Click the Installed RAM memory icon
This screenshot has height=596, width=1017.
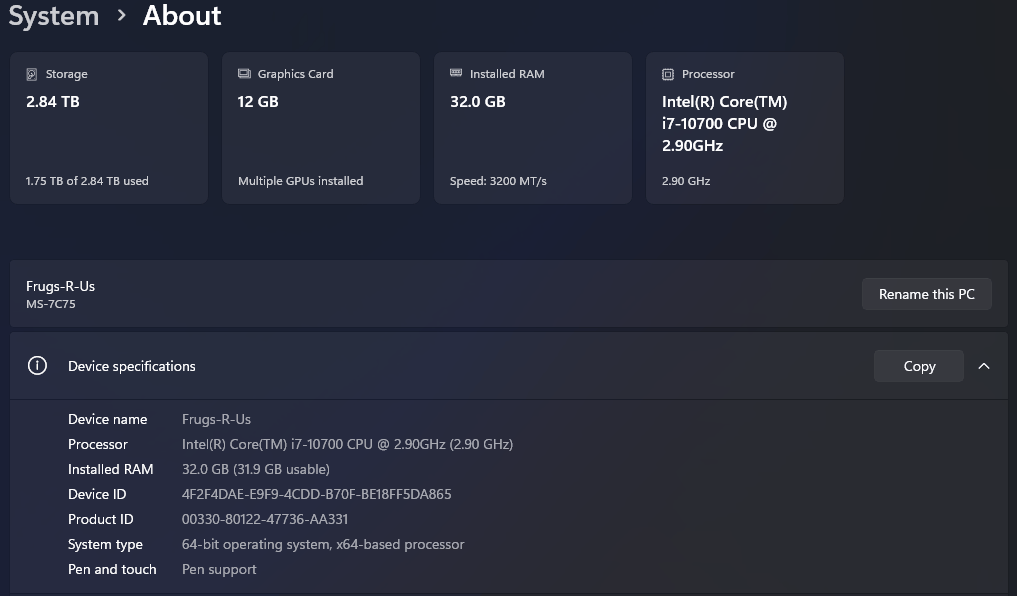tap(456, 73)
